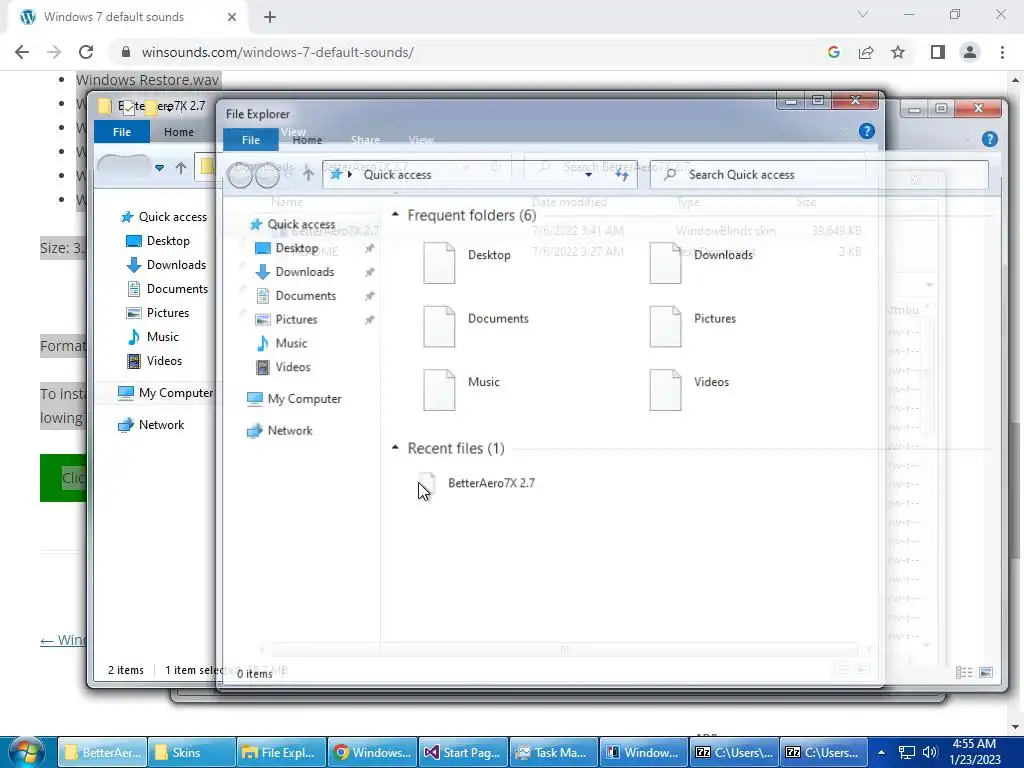The image size is (1024, 768).
Task: Open Videos folder in Frequent folders
Action: coord(689,389)
